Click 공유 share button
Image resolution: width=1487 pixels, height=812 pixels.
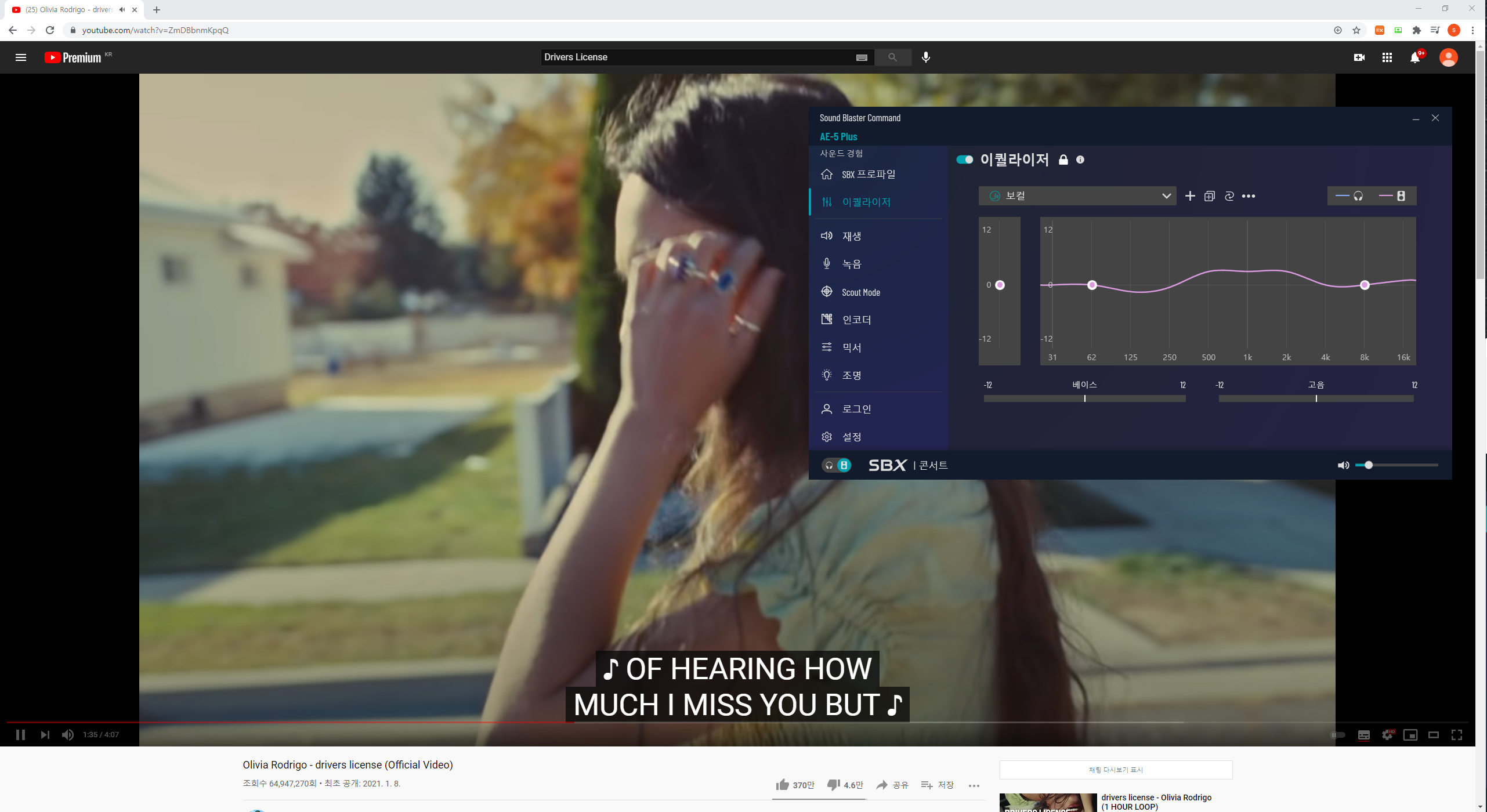pyautogui.click(x=892, y=785)
